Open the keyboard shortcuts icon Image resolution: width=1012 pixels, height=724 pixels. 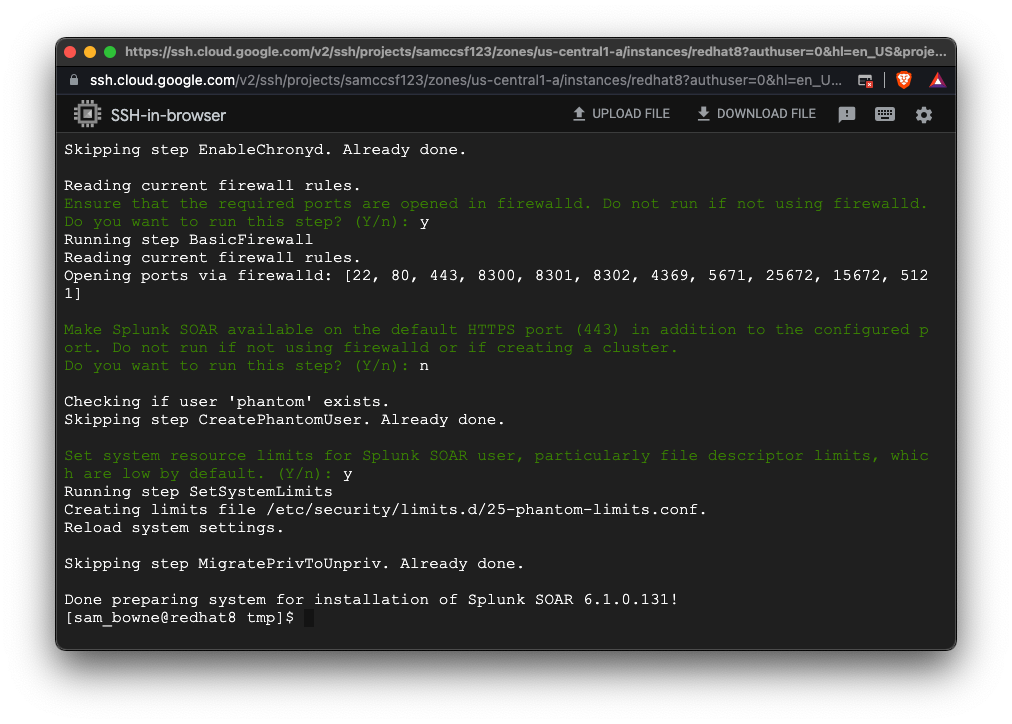pos(885,114)
